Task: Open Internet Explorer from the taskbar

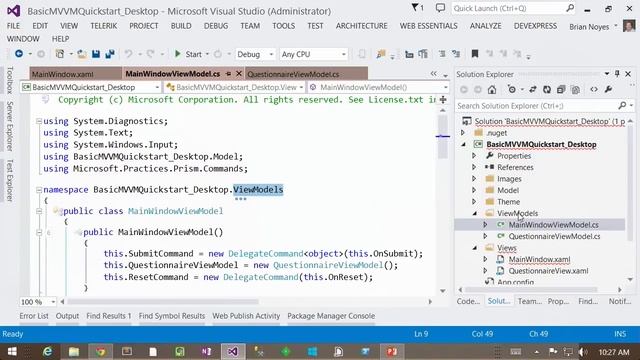Action: [47, 351]
